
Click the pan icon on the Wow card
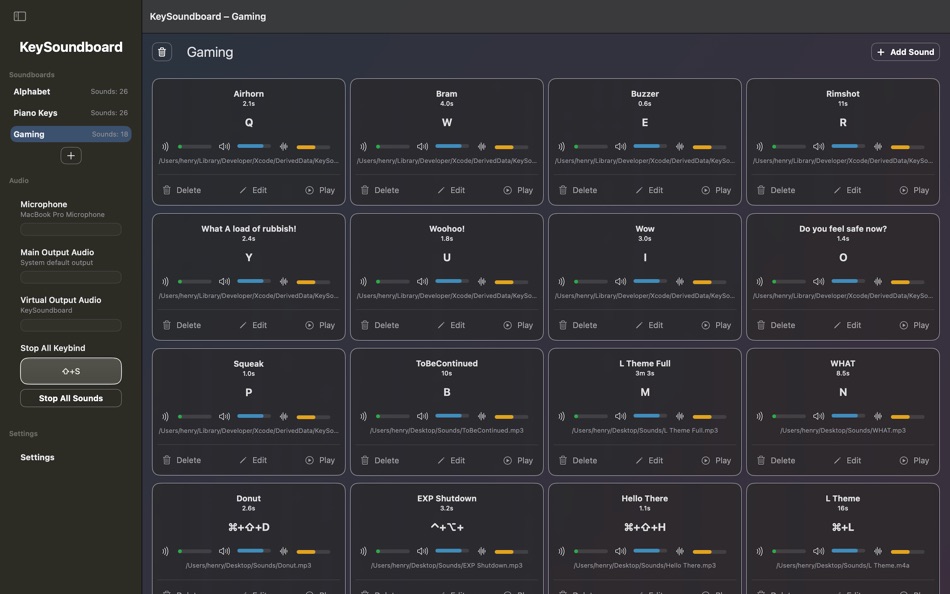click(x=679, y=279)
